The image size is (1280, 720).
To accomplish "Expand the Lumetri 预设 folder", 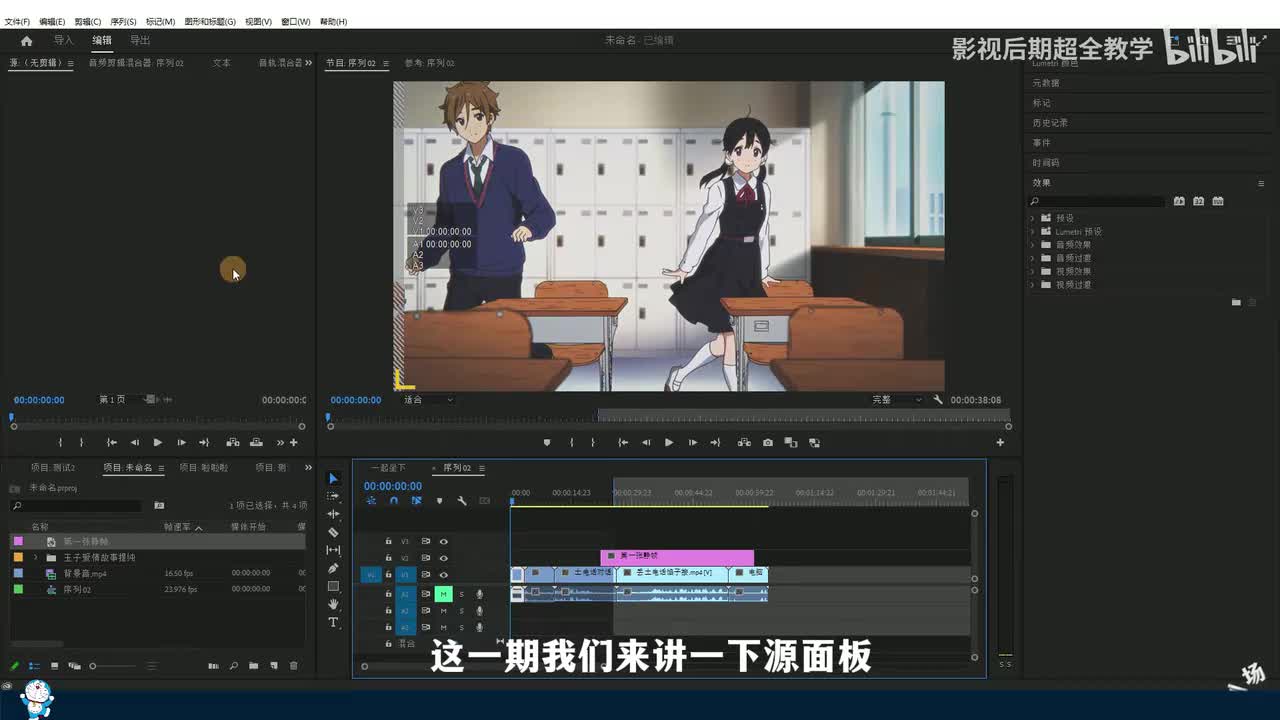I will [x=1033, y=231].
